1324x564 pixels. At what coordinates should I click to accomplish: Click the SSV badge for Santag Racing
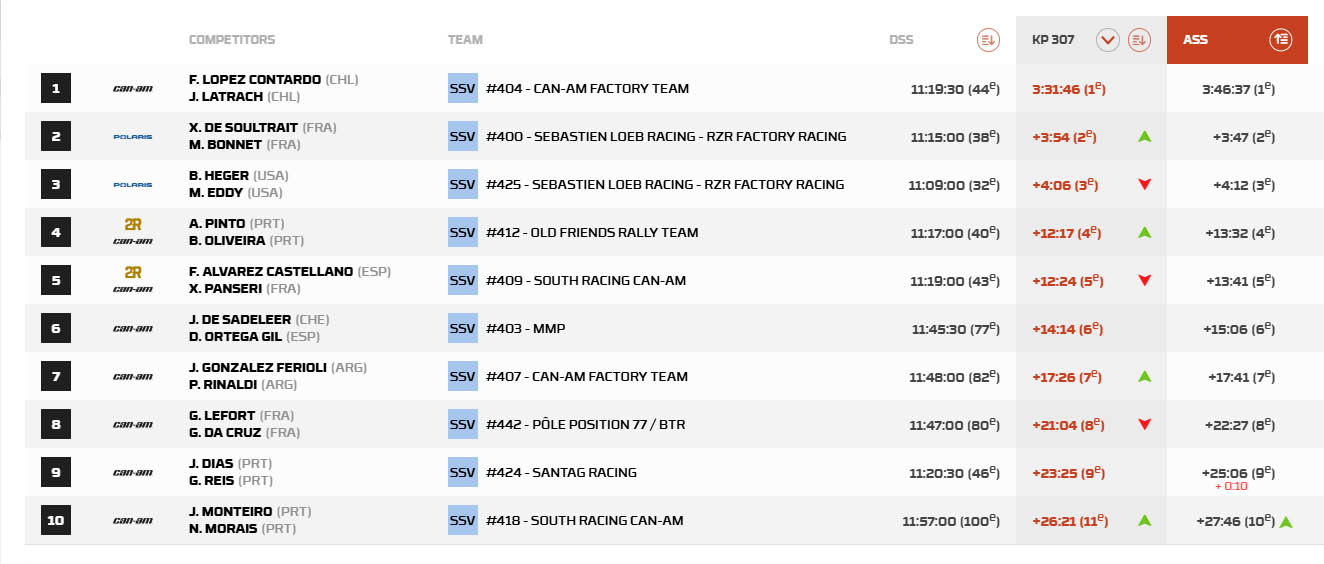click(462, 472)
